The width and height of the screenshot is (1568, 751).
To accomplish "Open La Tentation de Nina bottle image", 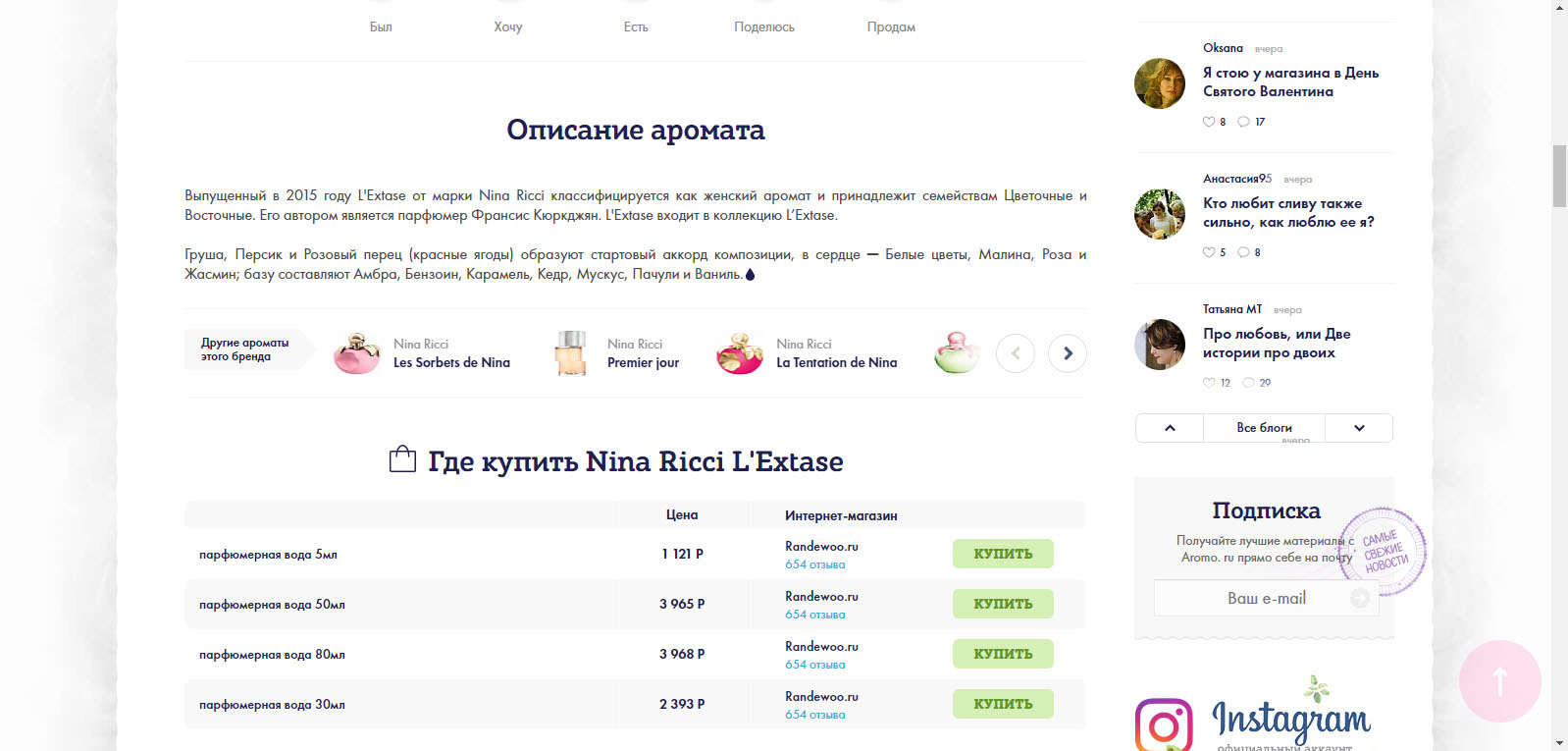I will (740, 353).
